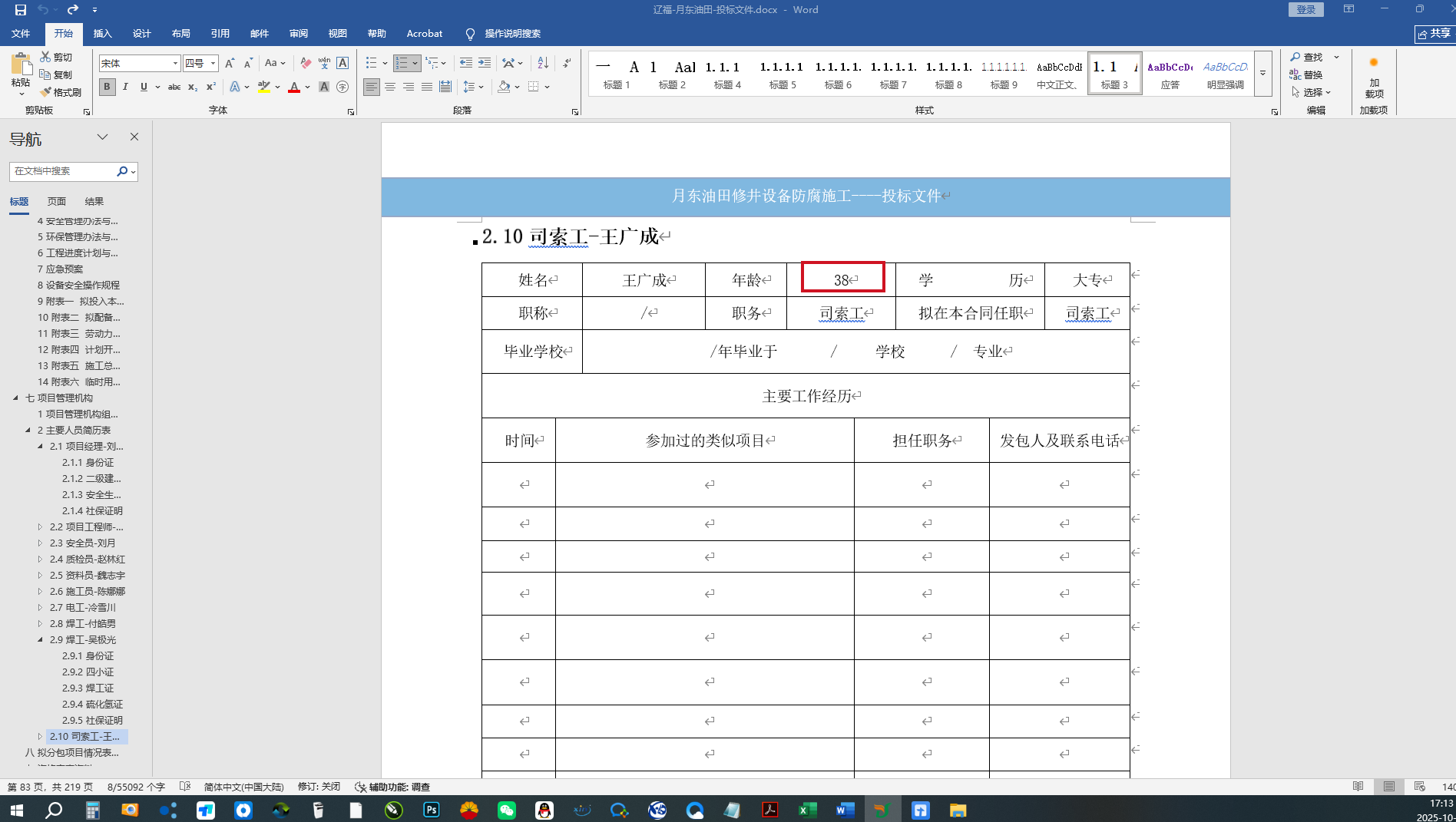Click the Redo arrow in quick access toolbar

pyautogui.click(x=73, y=10)
